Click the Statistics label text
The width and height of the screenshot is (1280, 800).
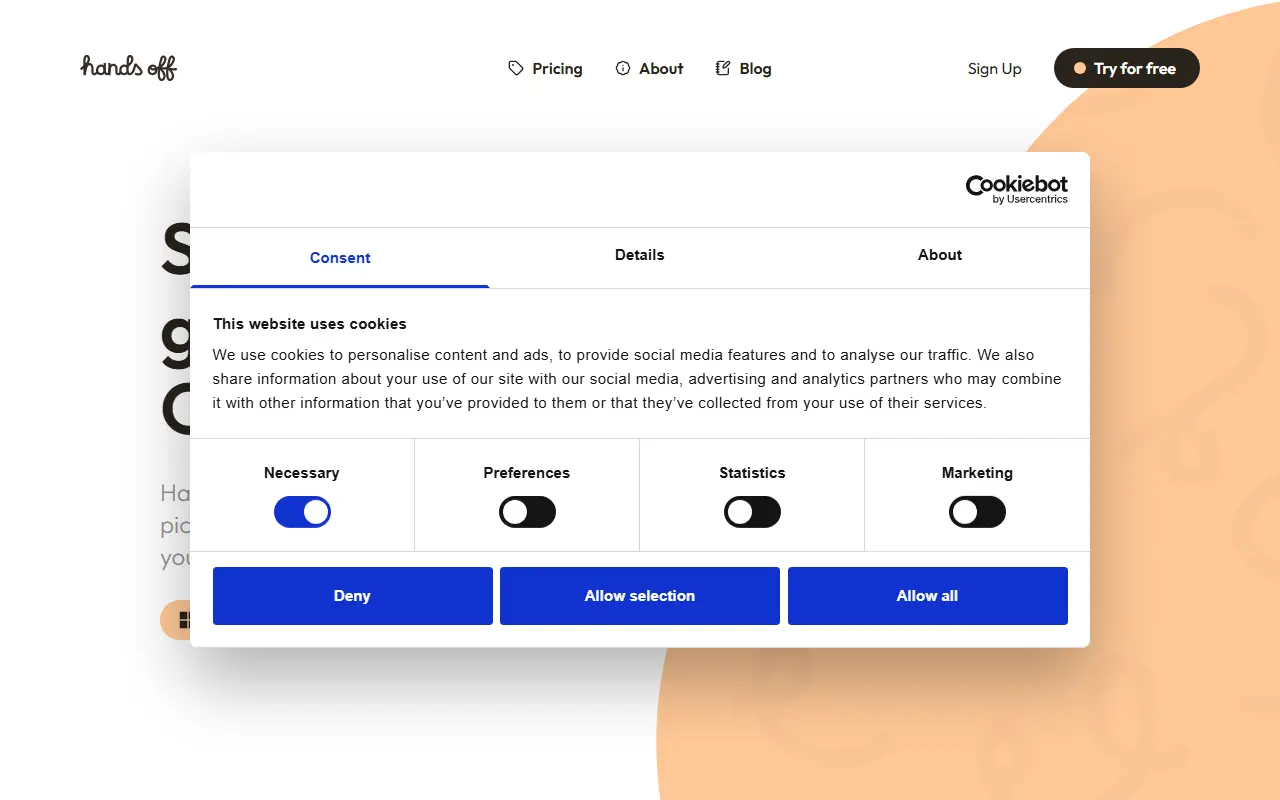click(x=752, y=473)
